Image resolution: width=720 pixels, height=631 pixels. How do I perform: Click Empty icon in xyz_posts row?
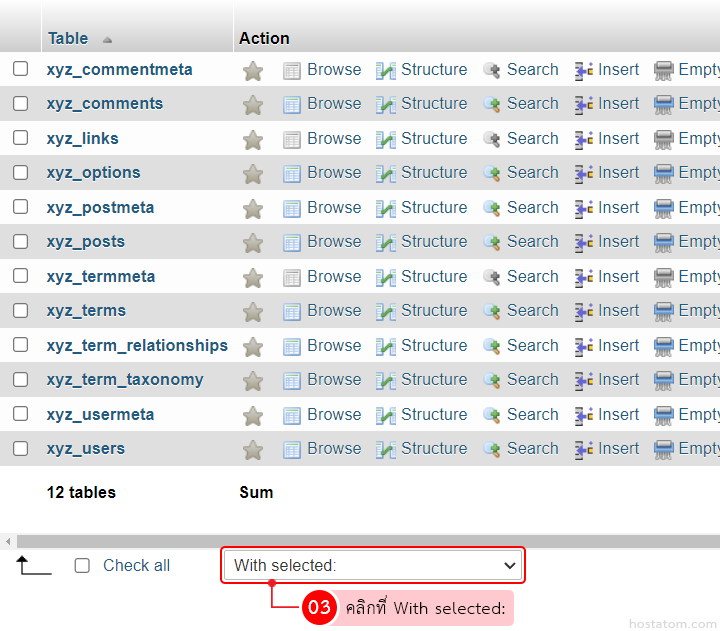[664, 243]
